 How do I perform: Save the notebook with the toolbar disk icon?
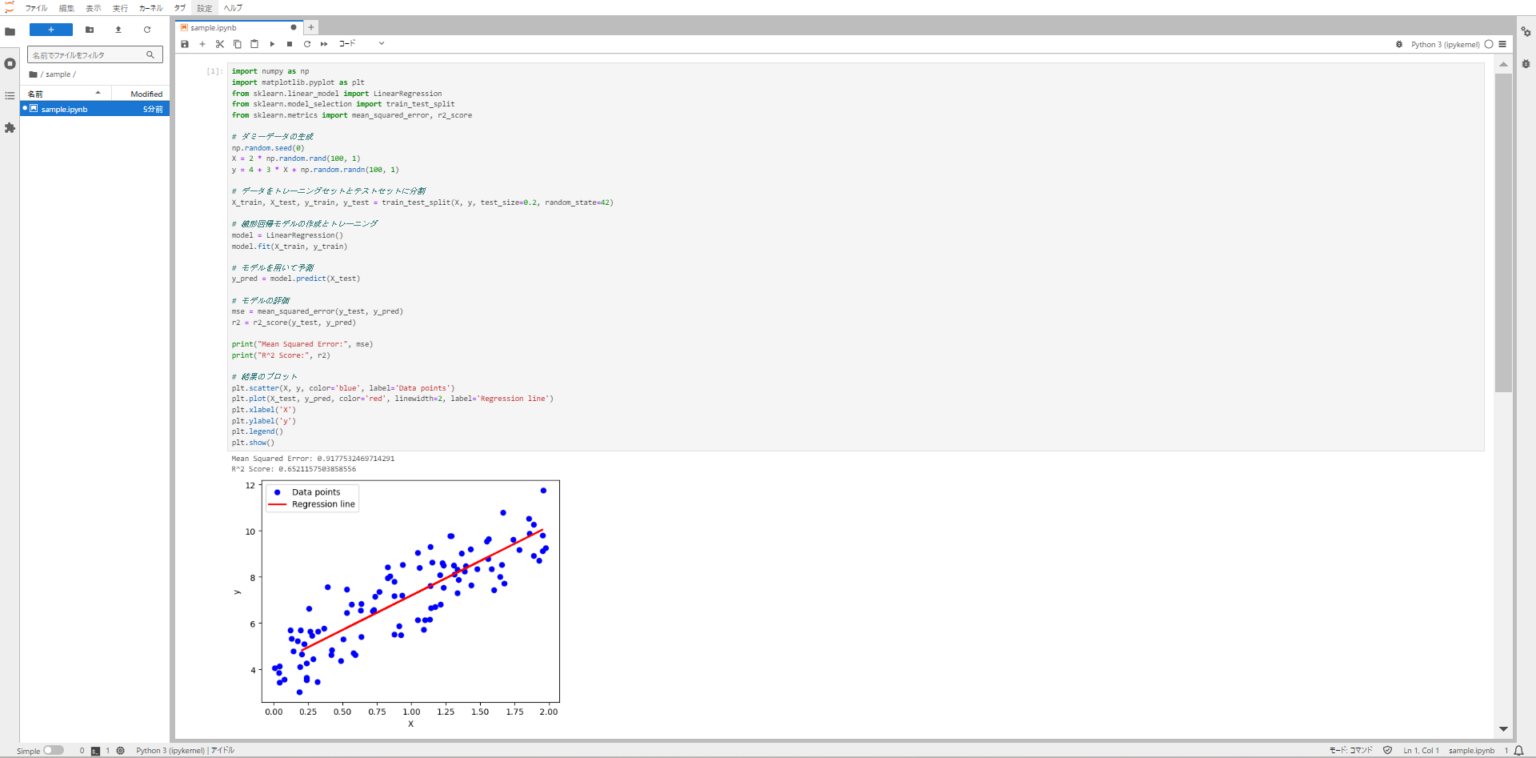pos(185,44)
